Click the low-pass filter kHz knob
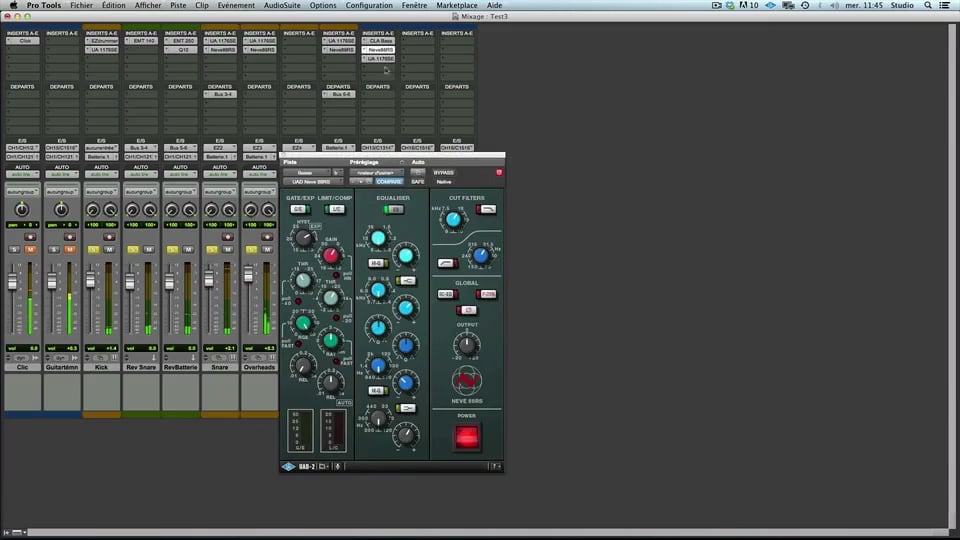Image resolution: width=960 pixels, height=540 pixels. 453,220
